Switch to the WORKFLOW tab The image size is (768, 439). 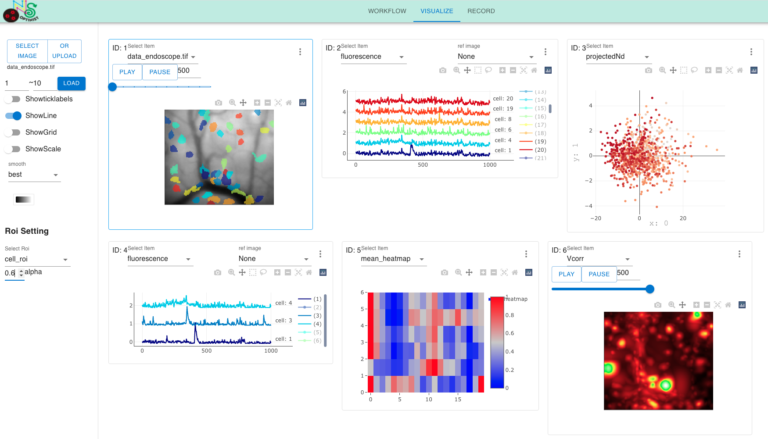[387, 11]
